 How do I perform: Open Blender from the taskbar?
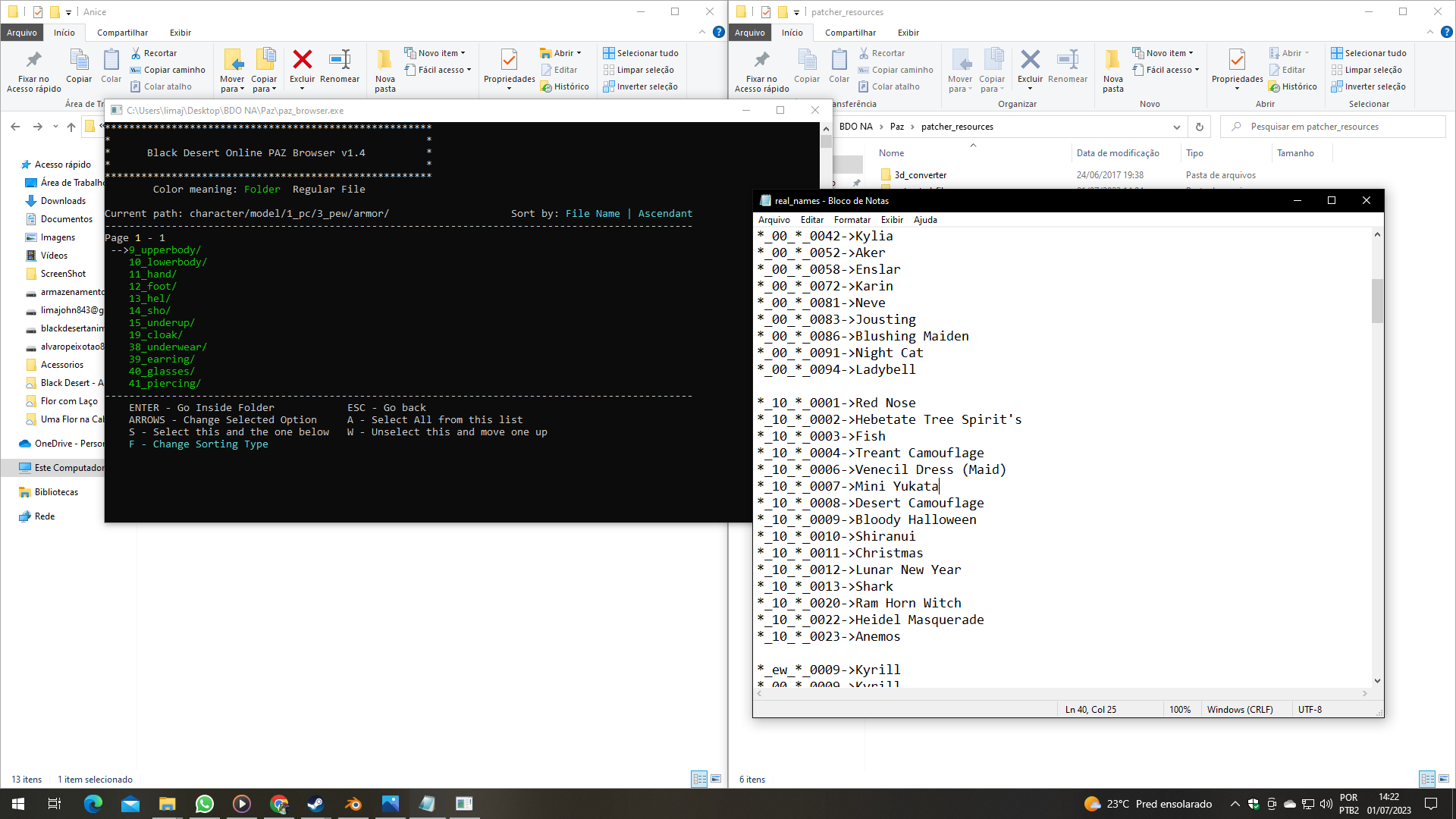(x=353, y=804)
